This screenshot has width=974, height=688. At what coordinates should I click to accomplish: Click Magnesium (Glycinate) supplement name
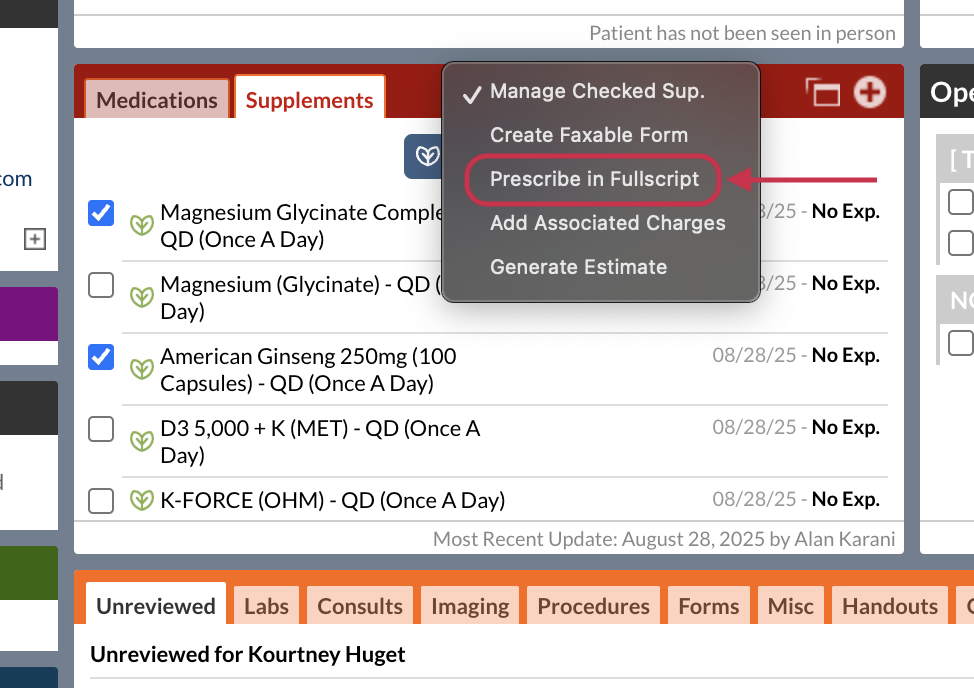(301, 297)
